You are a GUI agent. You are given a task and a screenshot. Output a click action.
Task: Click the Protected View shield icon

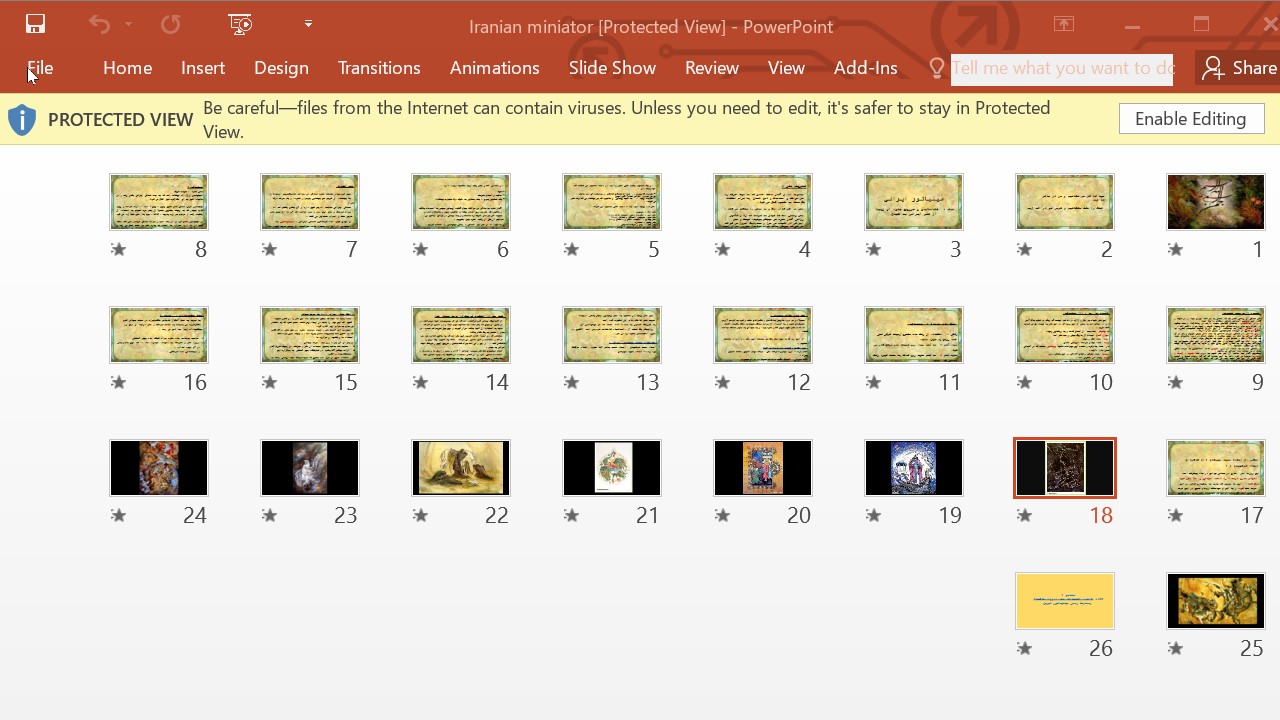(x=22, y=120)
